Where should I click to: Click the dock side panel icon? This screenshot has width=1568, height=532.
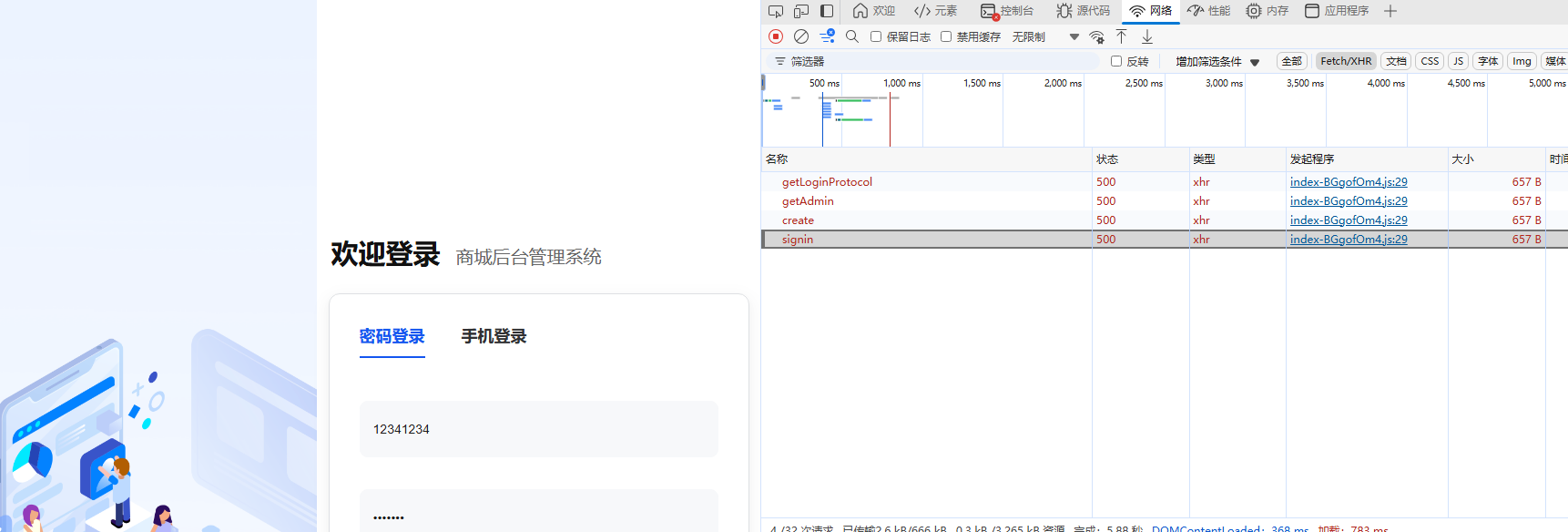[x=827, y=11]
